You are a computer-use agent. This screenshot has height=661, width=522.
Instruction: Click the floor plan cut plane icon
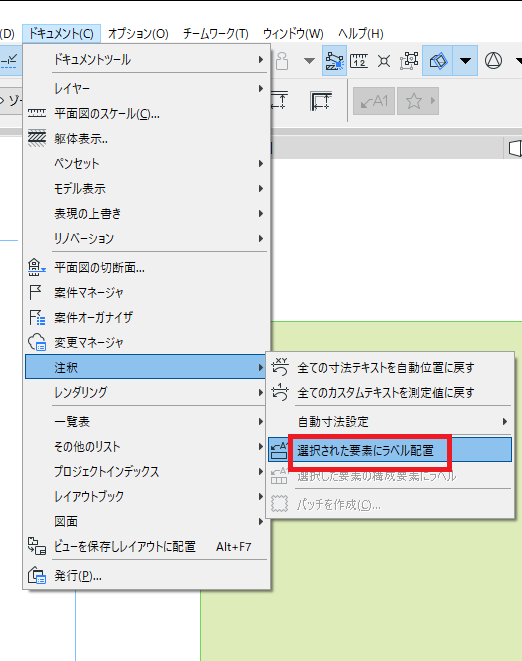tap(37, 267)
